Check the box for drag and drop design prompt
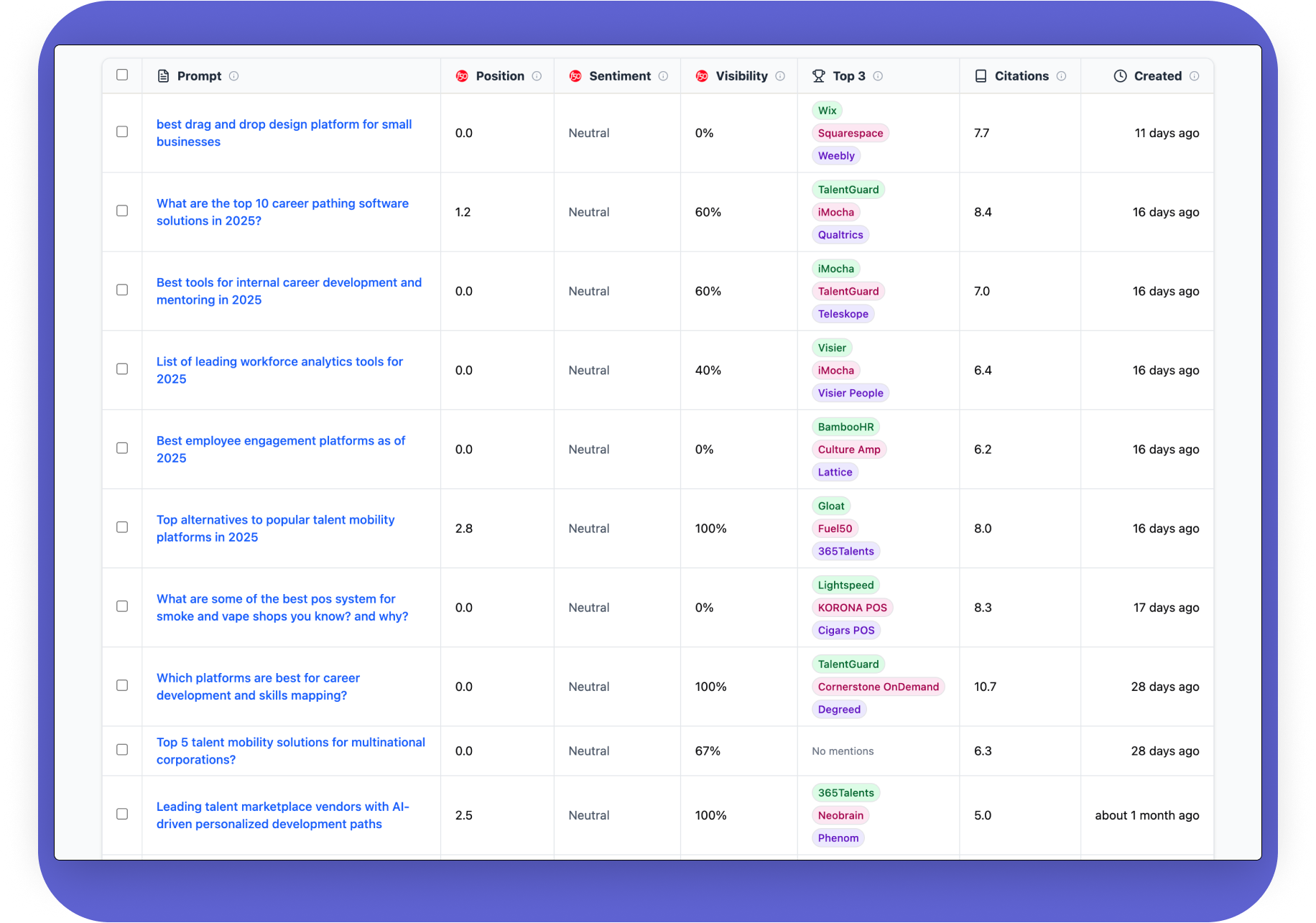Viewport: 1316px width, 923px height. coord(122,132)
